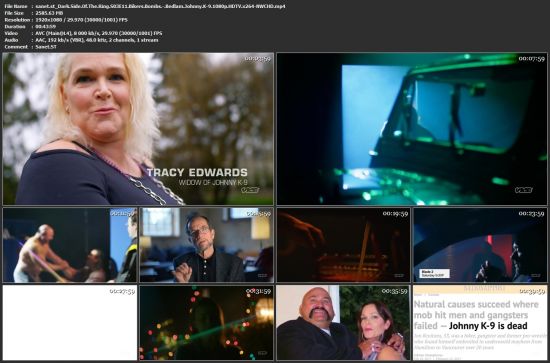
Task: Open the blank white thumbnail at 00:27:59
Action: point(69,322)
